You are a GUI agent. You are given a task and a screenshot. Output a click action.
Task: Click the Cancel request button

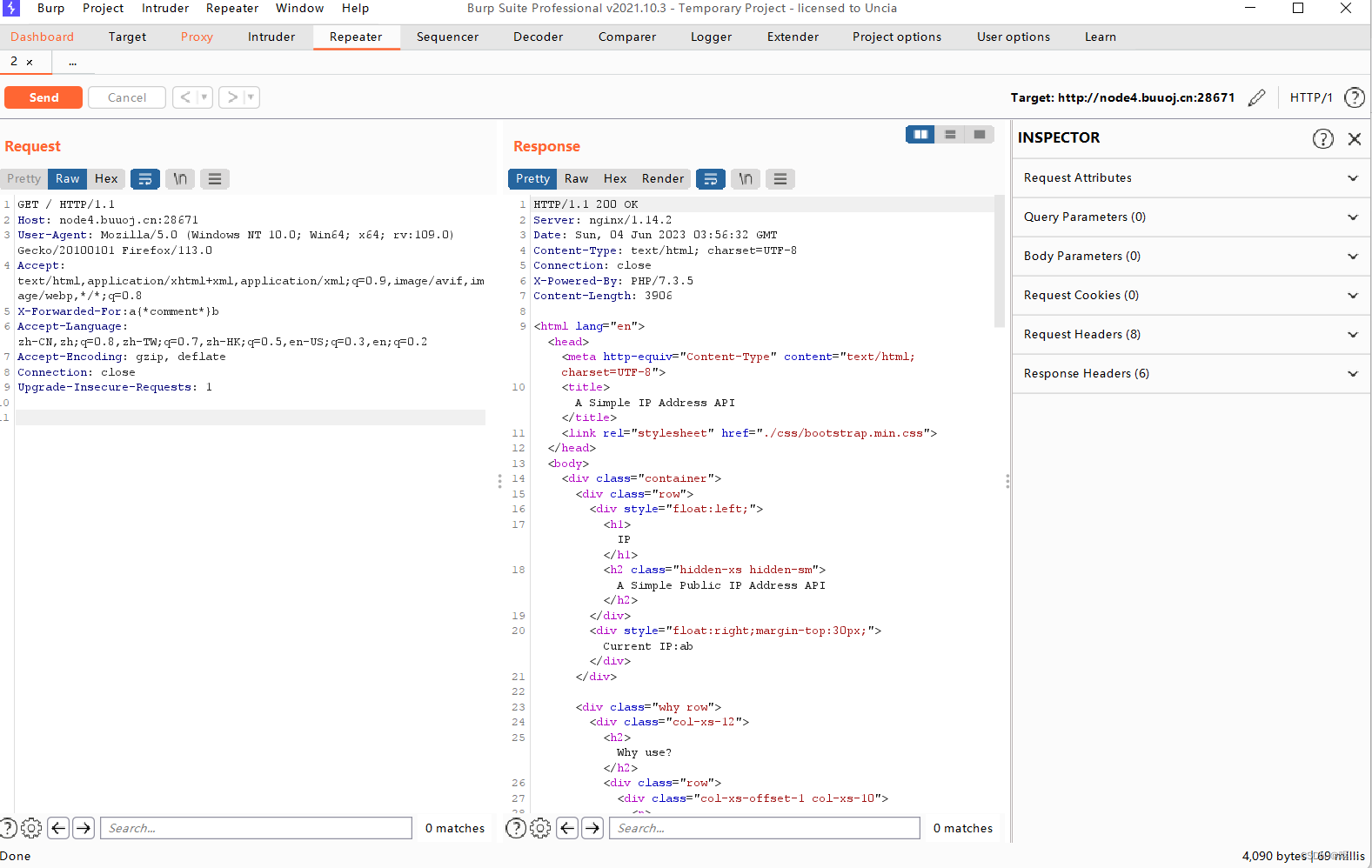[x=127, y=97]
